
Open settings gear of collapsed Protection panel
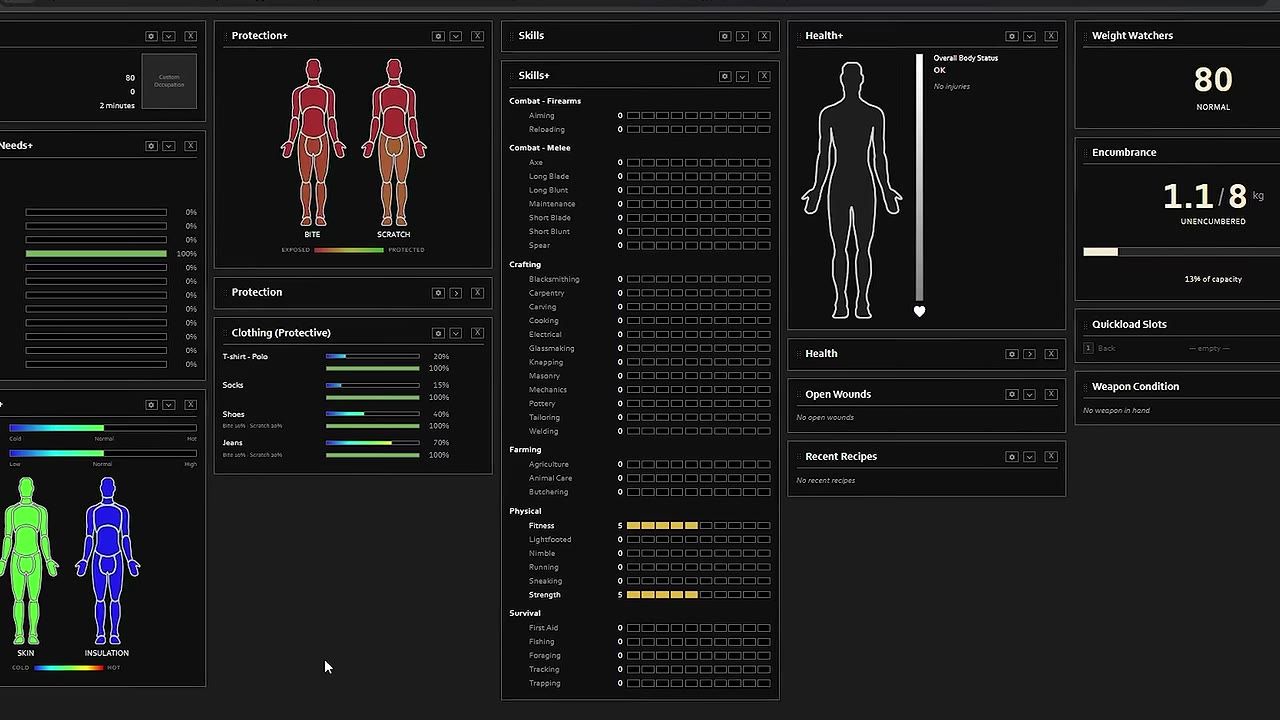tap(438, 293)
